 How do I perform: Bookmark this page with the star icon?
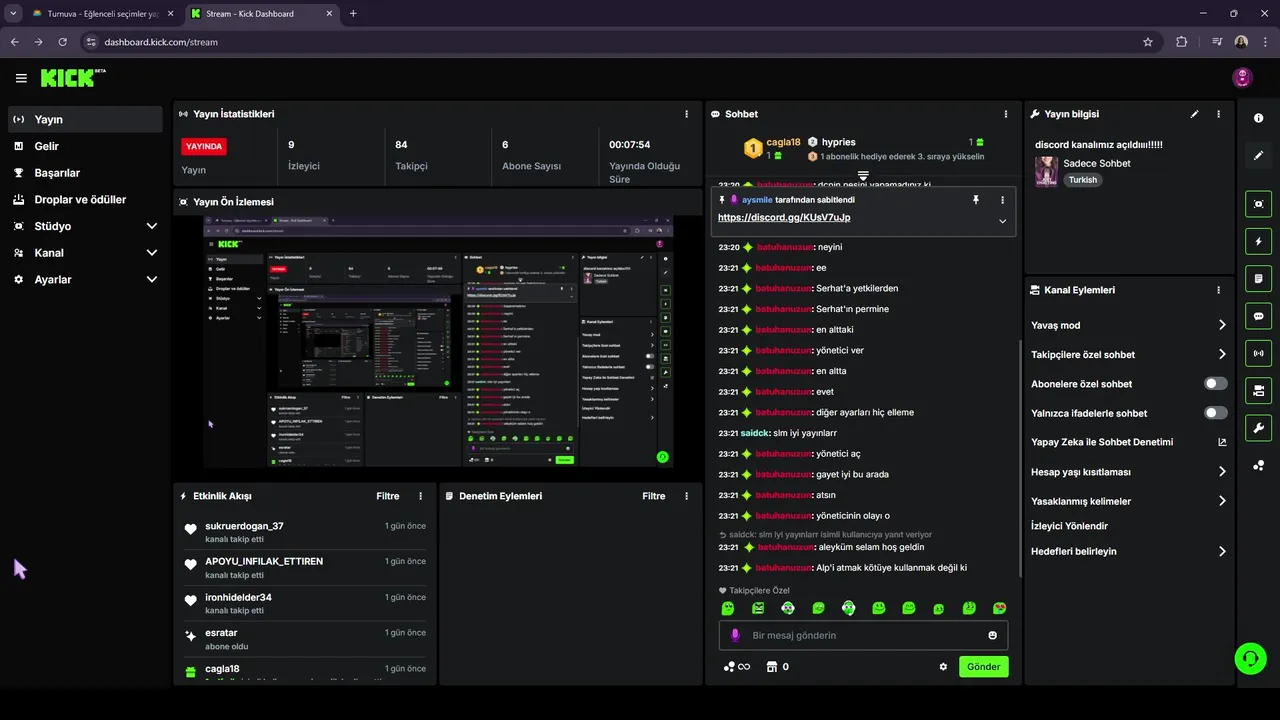tap(1148, 42)
